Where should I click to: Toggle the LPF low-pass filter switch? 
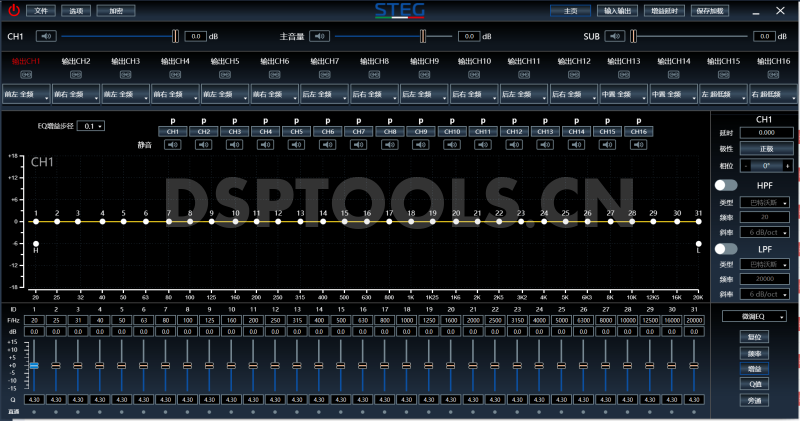point(725,247)
